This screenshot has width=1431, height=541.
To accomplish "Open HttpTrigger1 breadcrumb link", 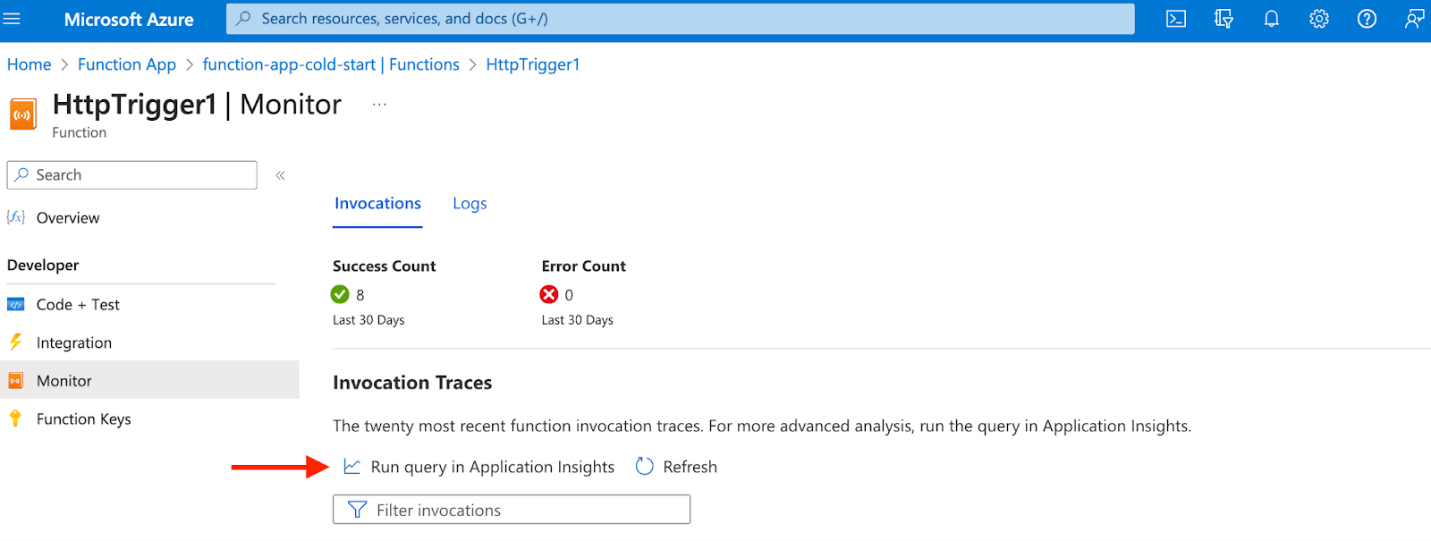I will pyautogui.click(x=533, y=64).
